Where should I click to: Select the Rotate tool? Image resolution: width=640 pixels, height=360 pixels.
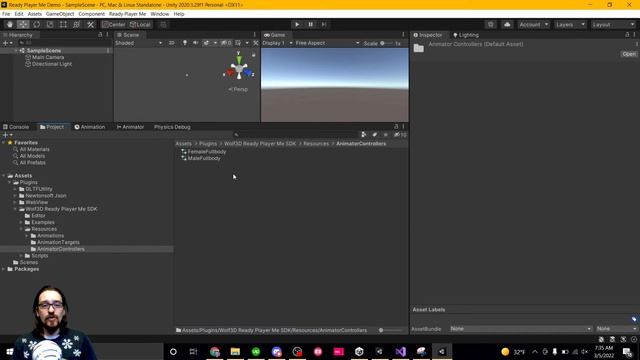click(x=36, y=24)
